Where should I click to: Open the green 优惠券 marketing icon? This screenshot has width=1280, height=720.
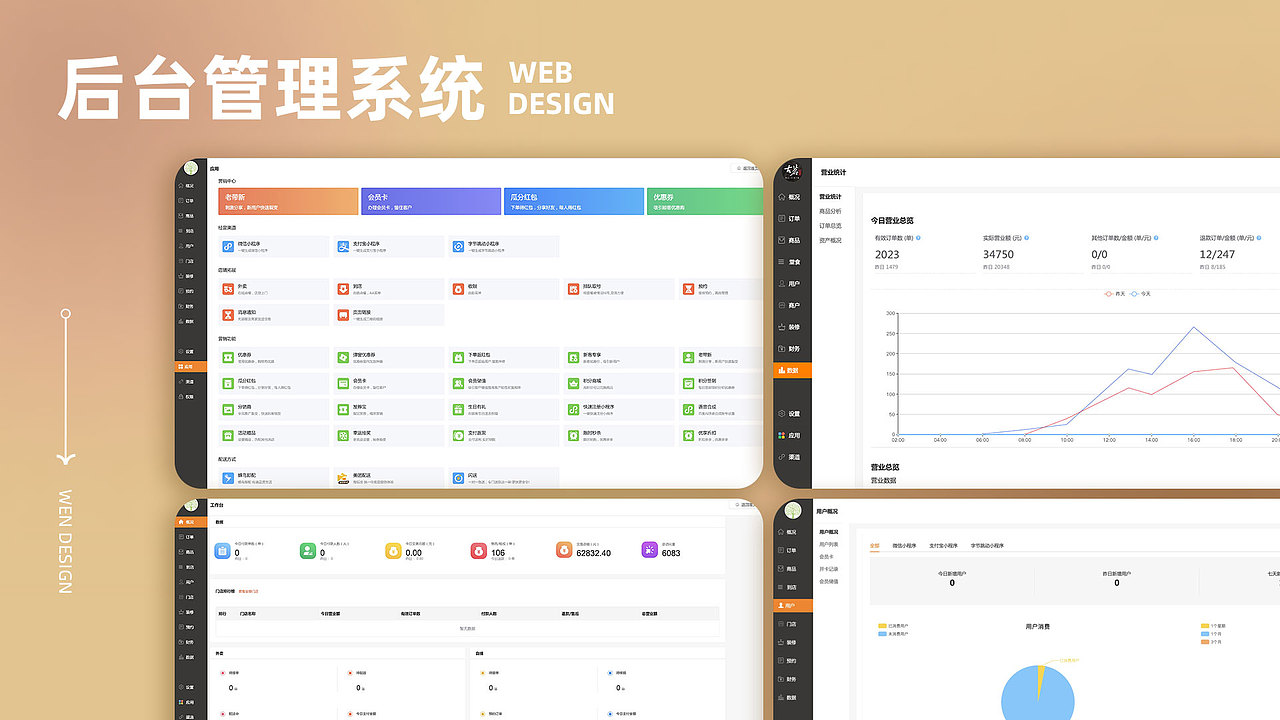[x=228, y=357]
